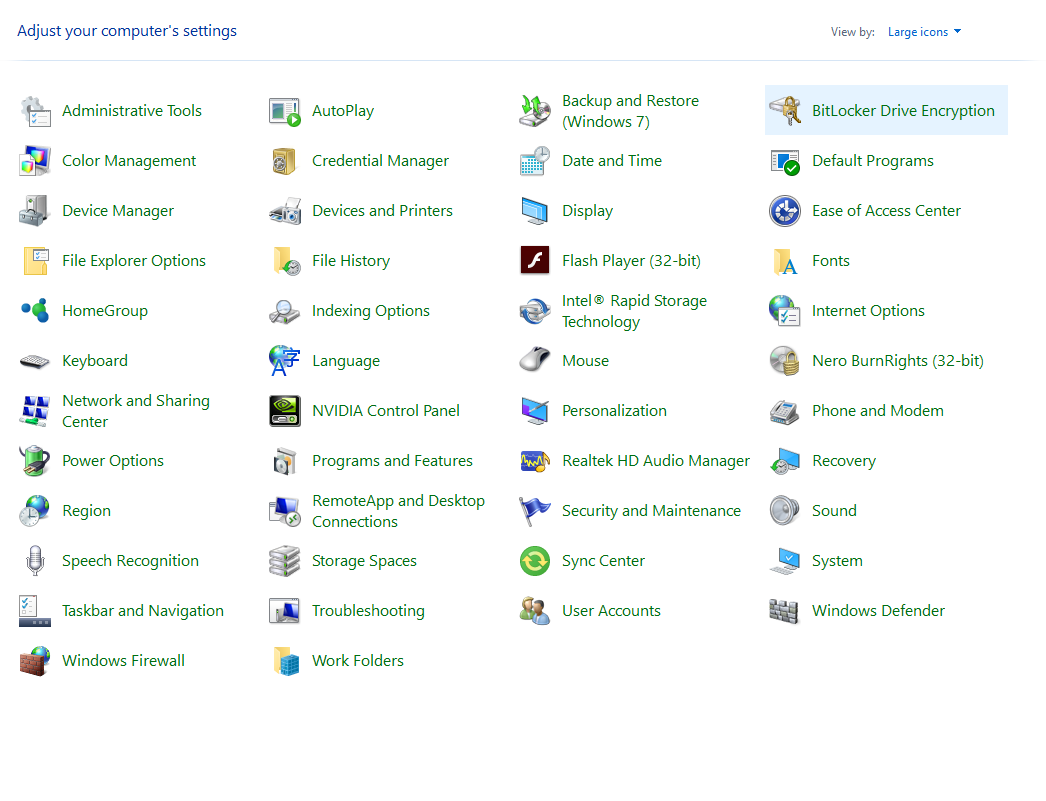Image resolution: width=1046 pixels, height=801 pixels.
Task: Click the Device Manager icon
Action: 35,211
